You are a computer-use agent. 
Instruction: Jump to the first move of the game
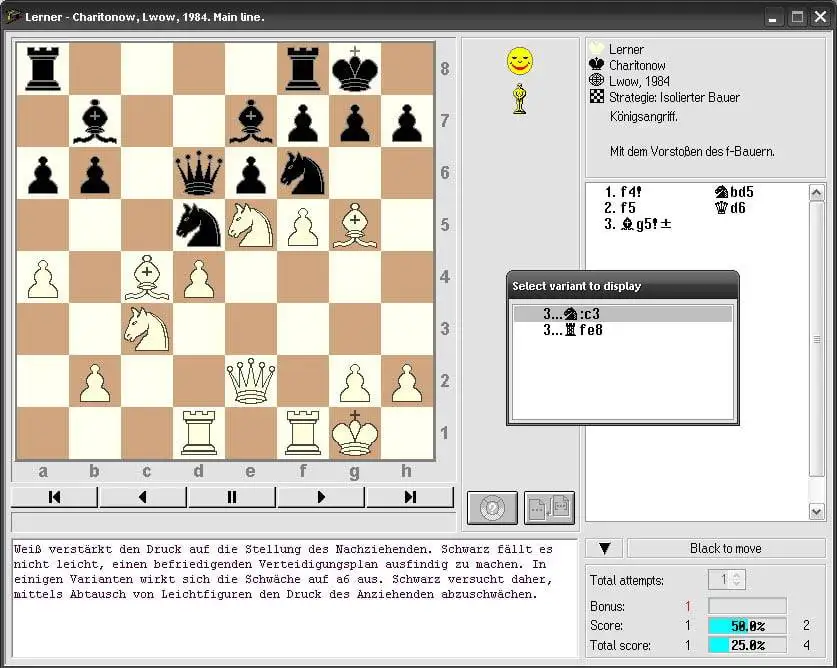coord(54,497)
